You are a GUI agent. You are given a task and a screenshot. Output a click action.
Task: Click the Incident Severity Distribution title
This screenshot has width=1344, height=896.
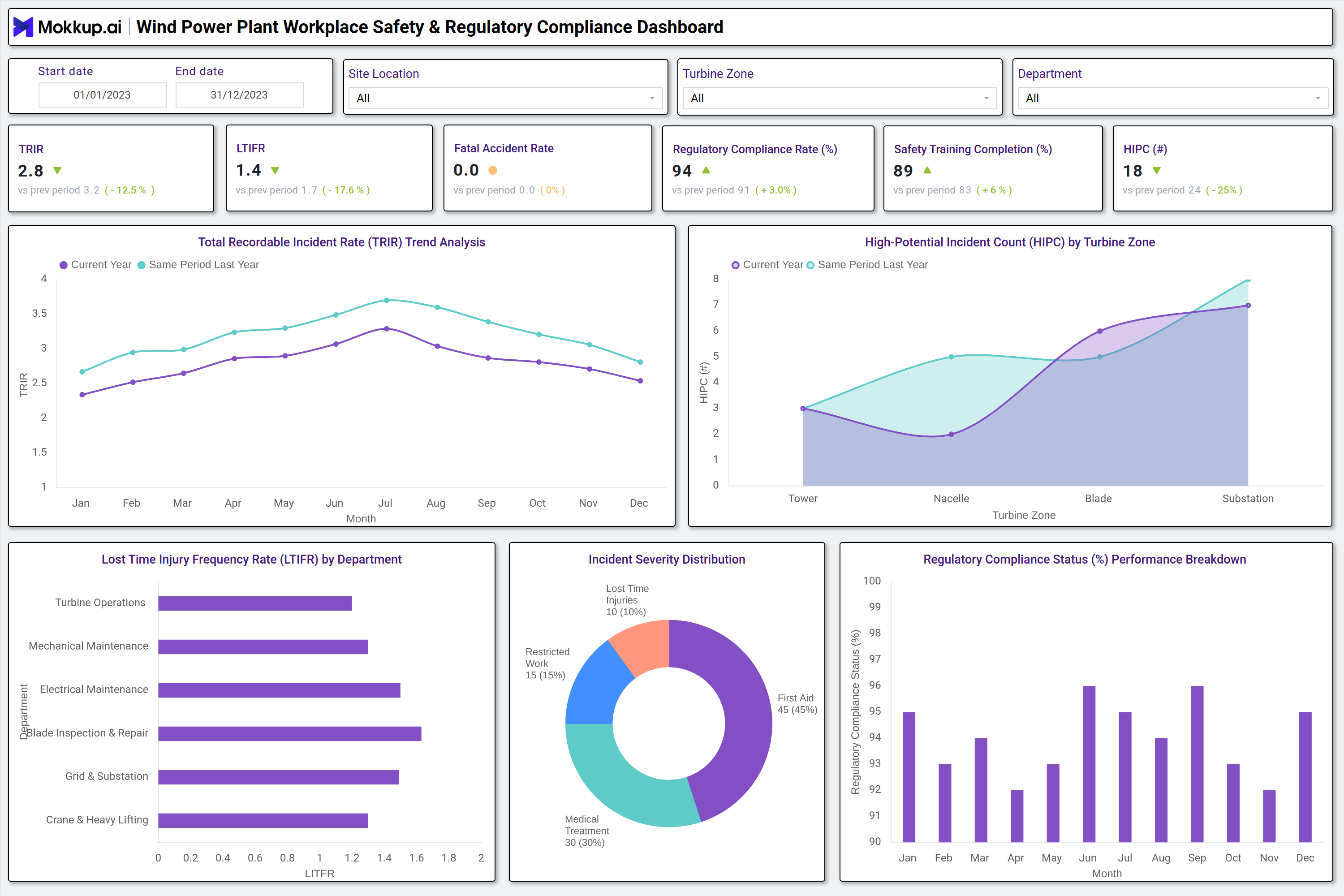click(x=667, y=560)
